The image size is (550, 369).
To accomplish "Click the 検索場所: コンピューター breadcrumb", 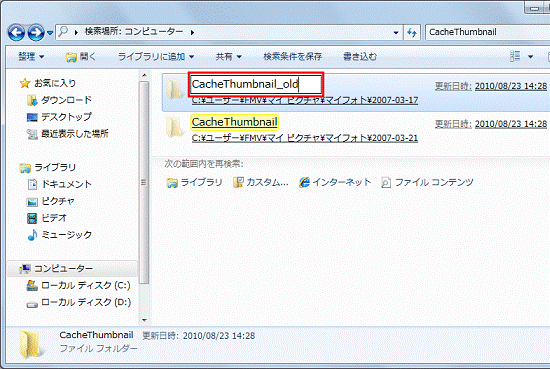I will (134, 32).
